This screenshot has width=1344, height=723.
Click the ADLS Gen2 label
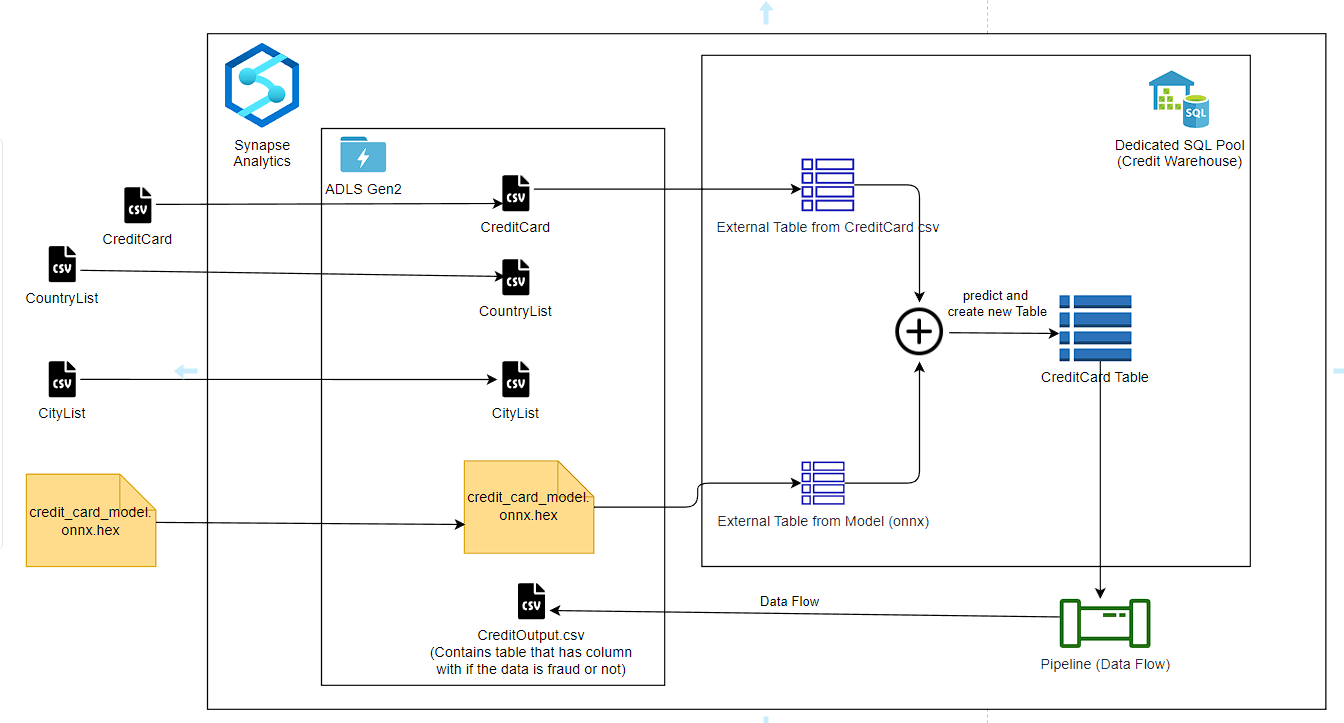[363, 188]
